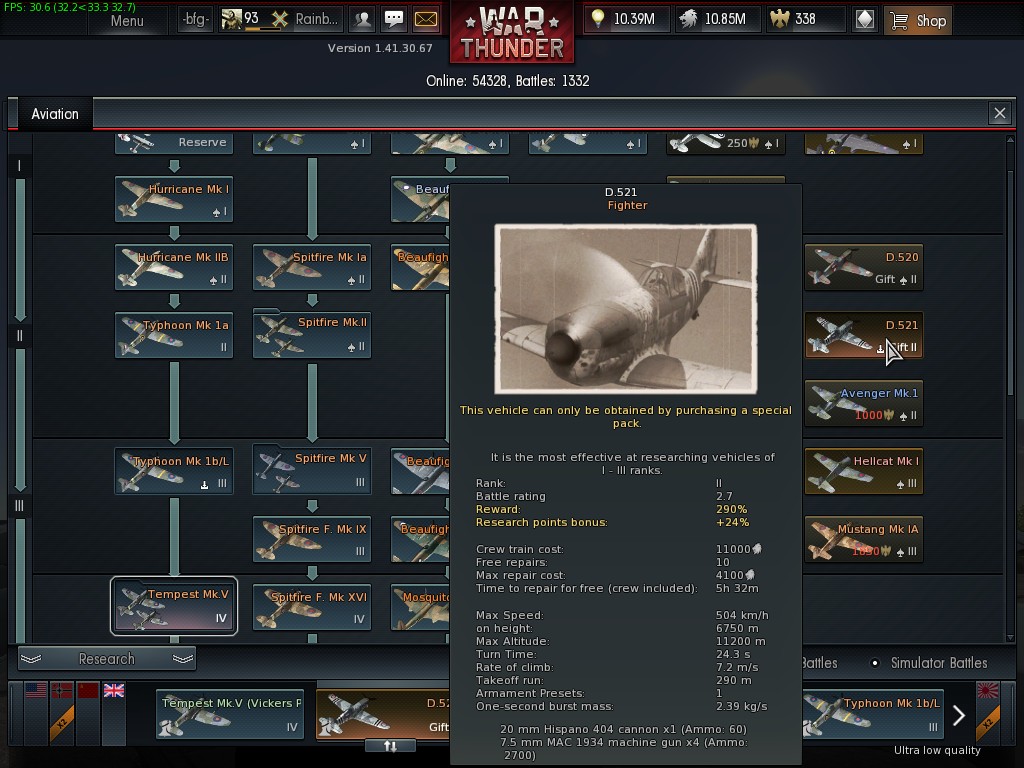
Task: Click the golden eagles currency icon
Action: coord(780,19)
